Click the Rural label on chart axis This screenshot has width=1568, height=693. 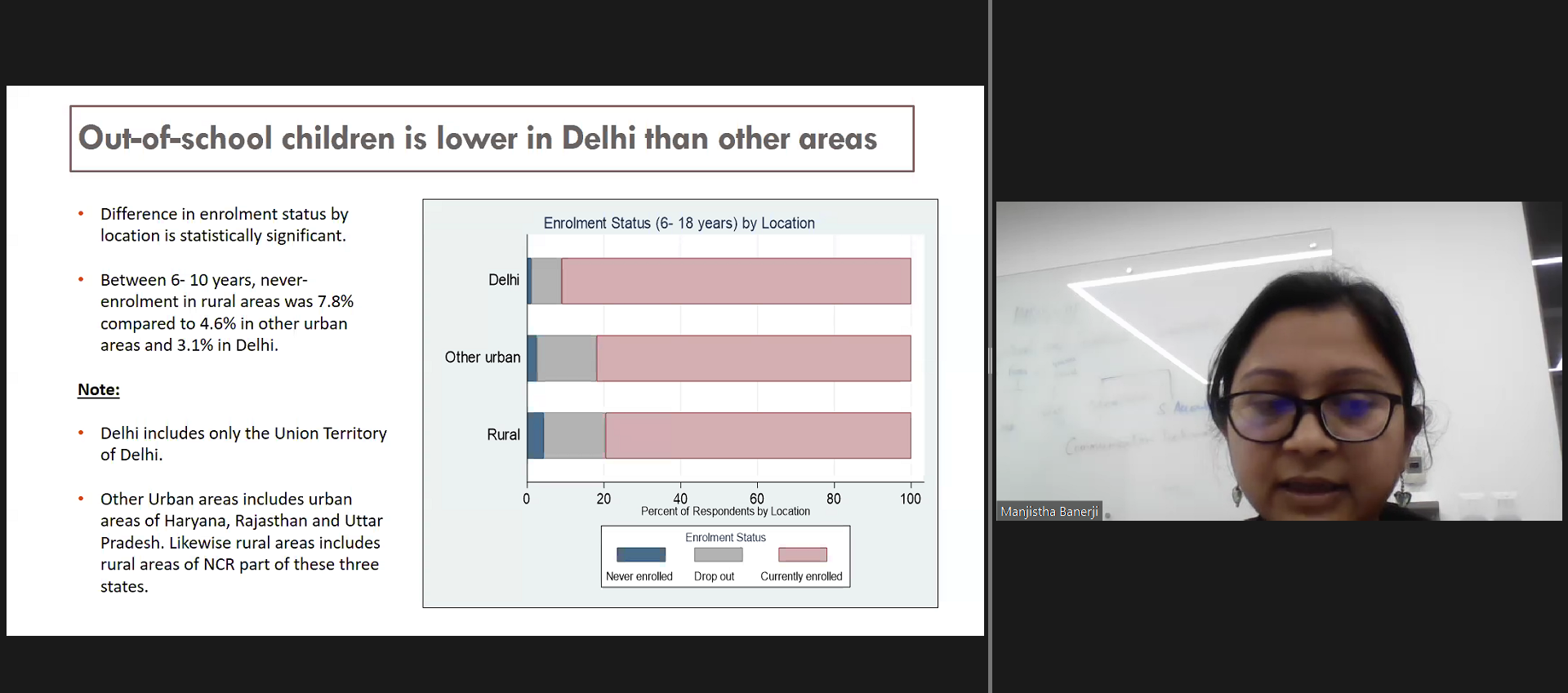point(503,435)
